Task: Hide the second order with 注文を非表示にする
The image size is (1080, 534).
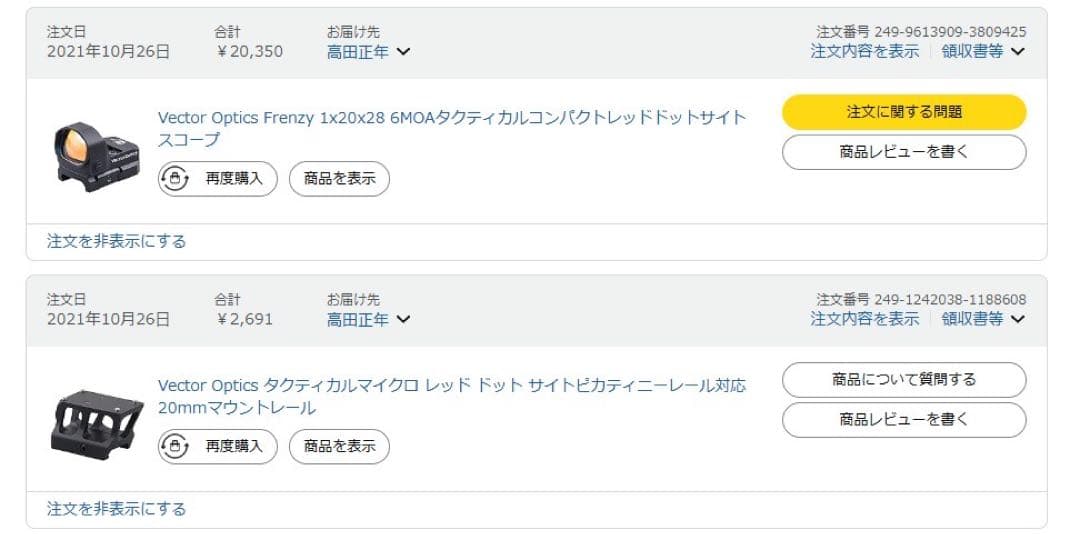Action: [x=116, y=509]
